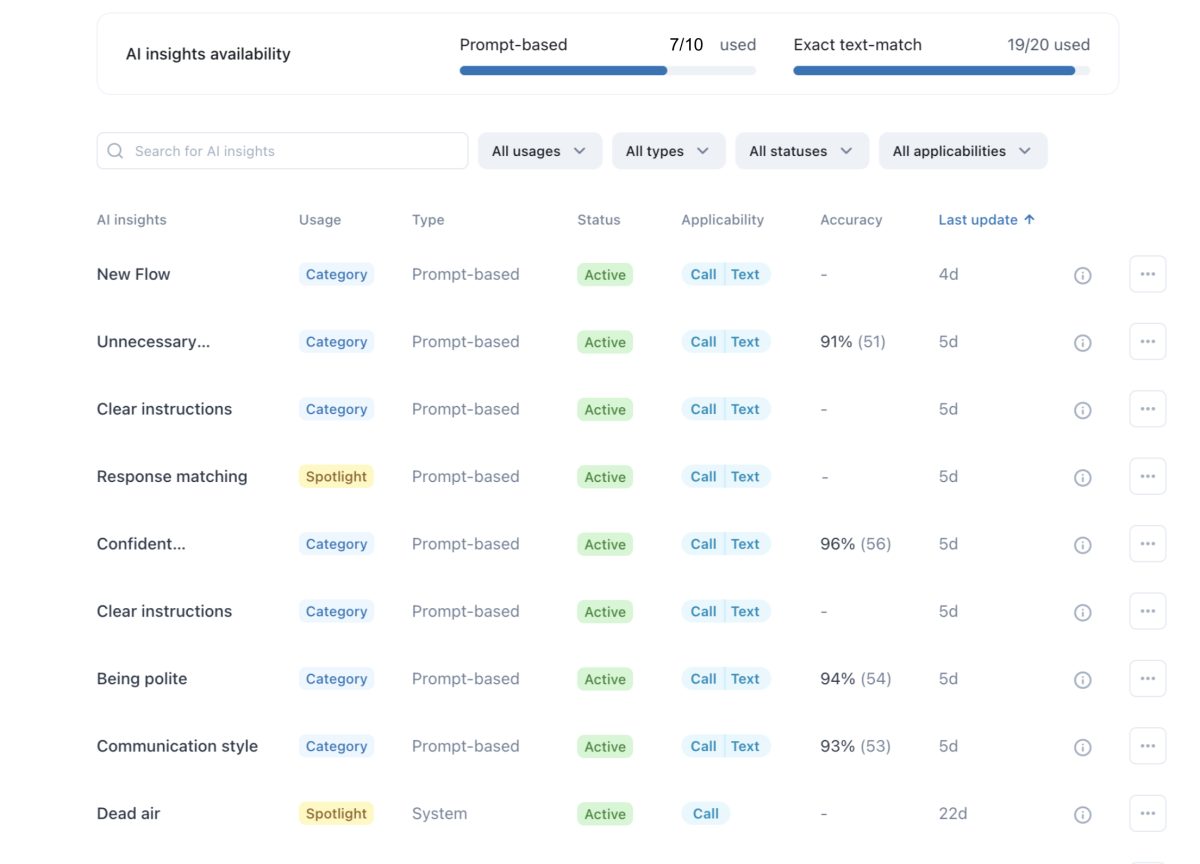Open more options for Confident… insight
1200x864 pixels.
click(x=1147, y=544)
